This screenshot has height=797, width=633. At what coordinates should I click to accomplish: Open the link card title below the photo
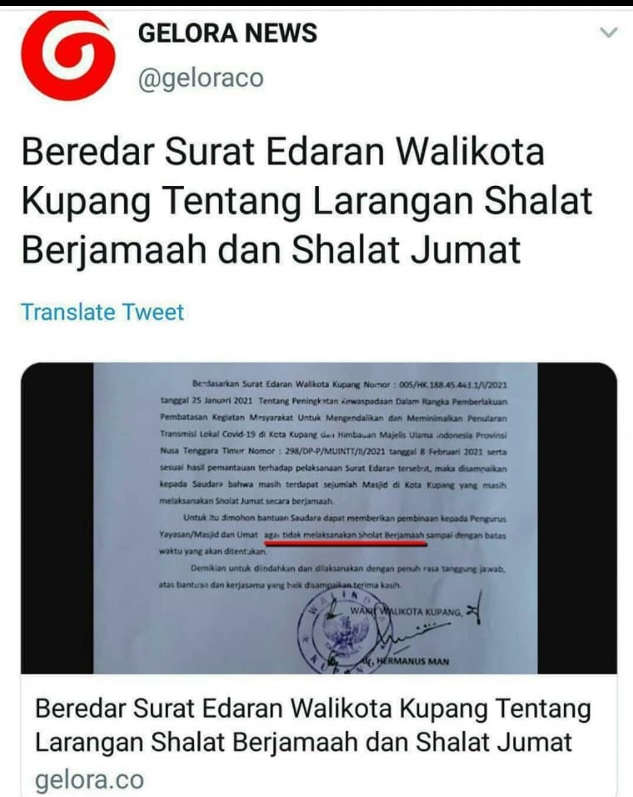coord(313,725)
